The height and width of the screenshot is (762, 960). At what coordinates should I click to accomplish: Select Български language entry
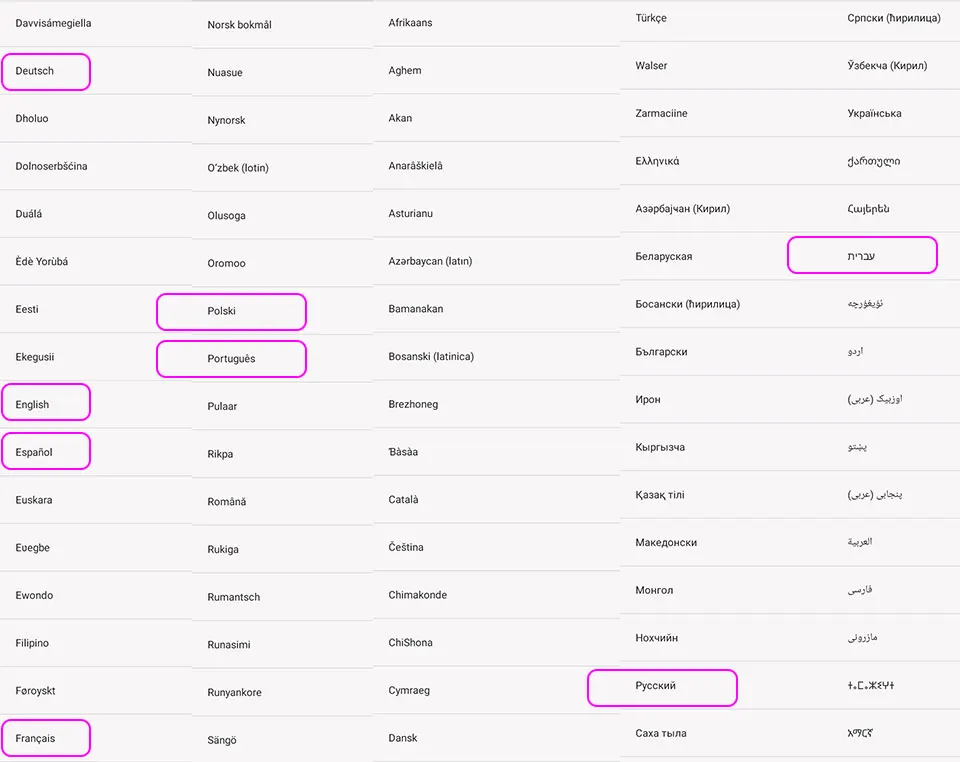click(661, 352)
